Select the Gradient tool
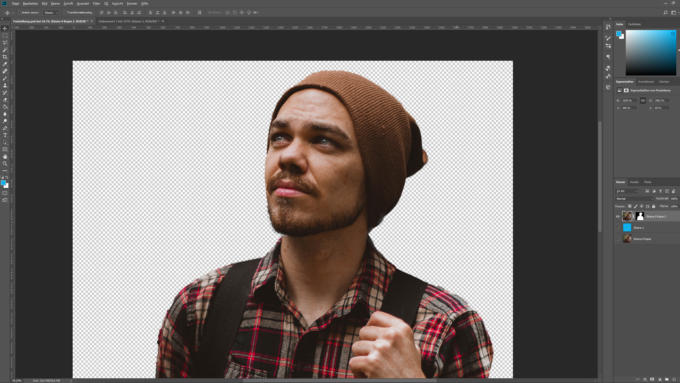The height and width of the screenshot is (383, 680). (5, 107)
